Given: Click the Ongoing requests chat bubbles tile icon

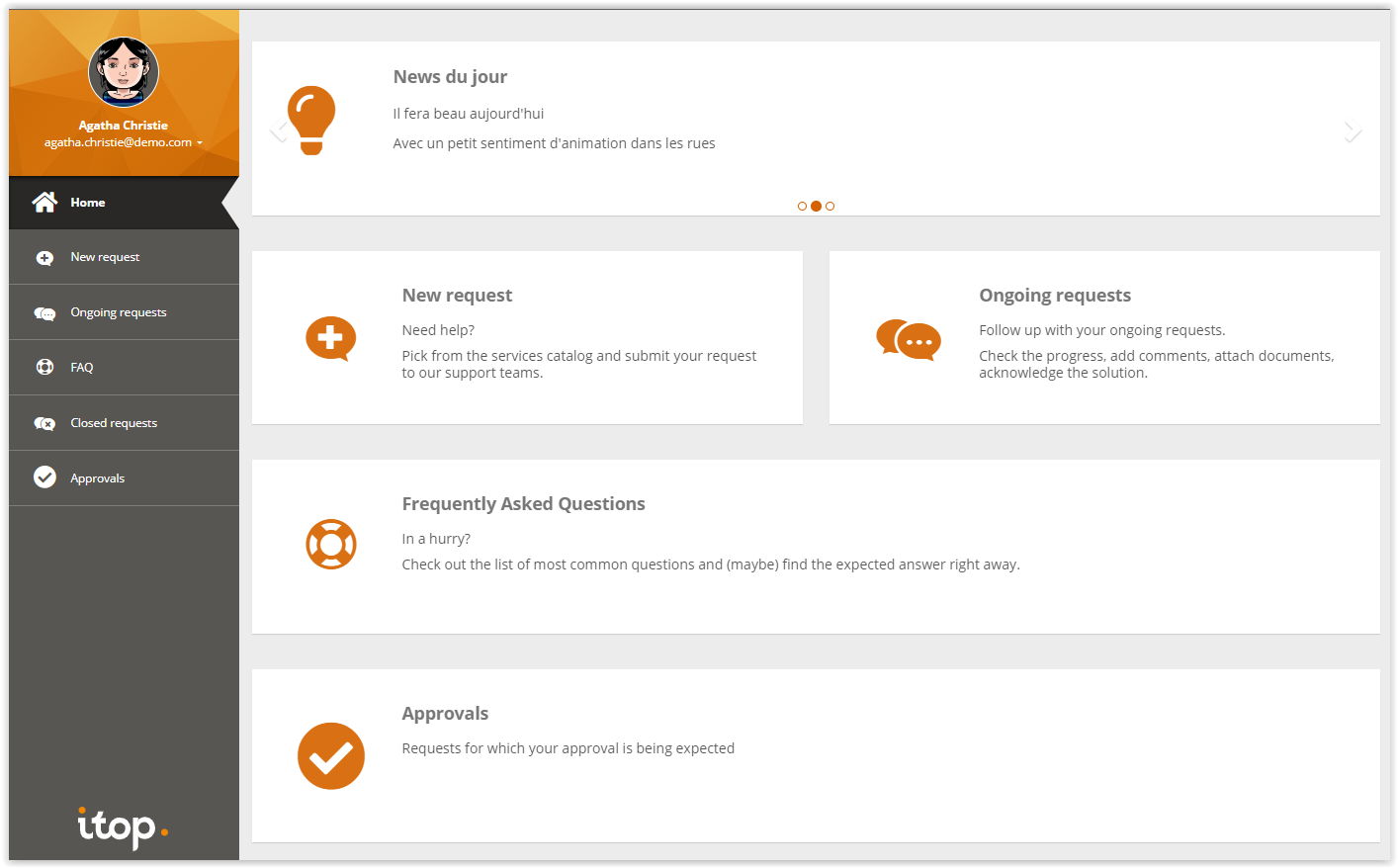Looking at the screenshot, I should click(x=909, y=340).
